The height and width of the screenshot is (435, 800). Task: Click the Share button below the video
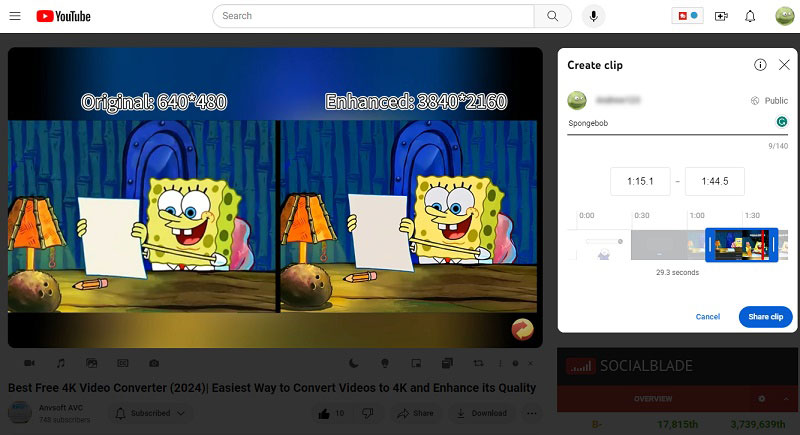[416, 413]
